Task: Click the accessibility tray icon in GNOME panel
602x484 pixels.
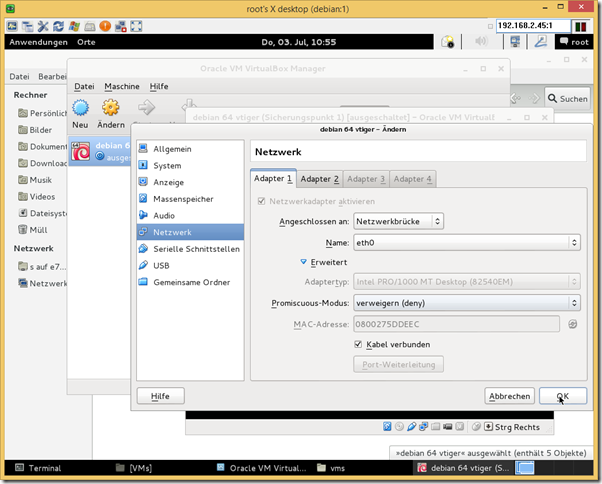Action: tap(541, 41)
